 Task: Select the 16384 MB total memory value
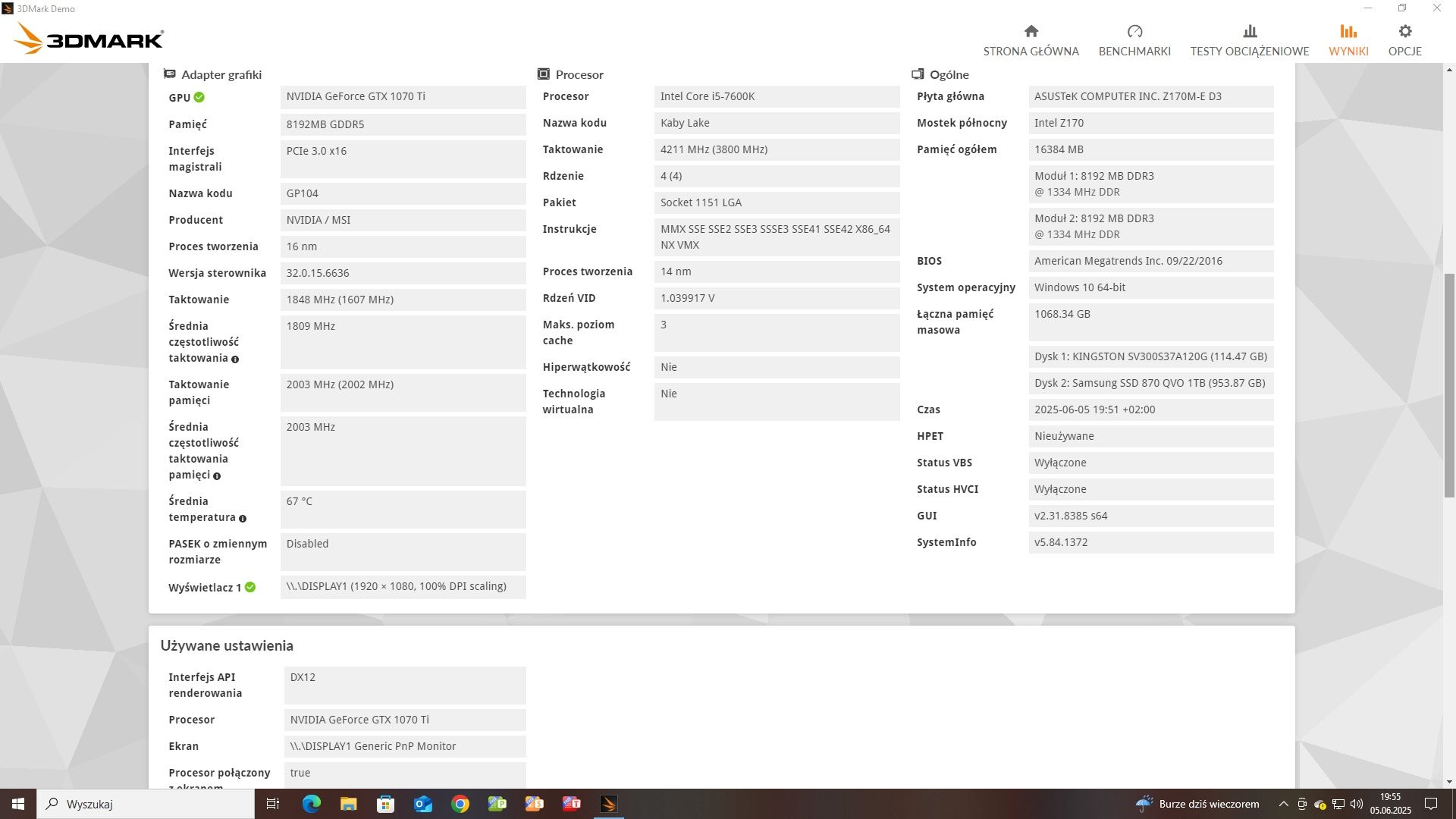tap(1151, 149)
